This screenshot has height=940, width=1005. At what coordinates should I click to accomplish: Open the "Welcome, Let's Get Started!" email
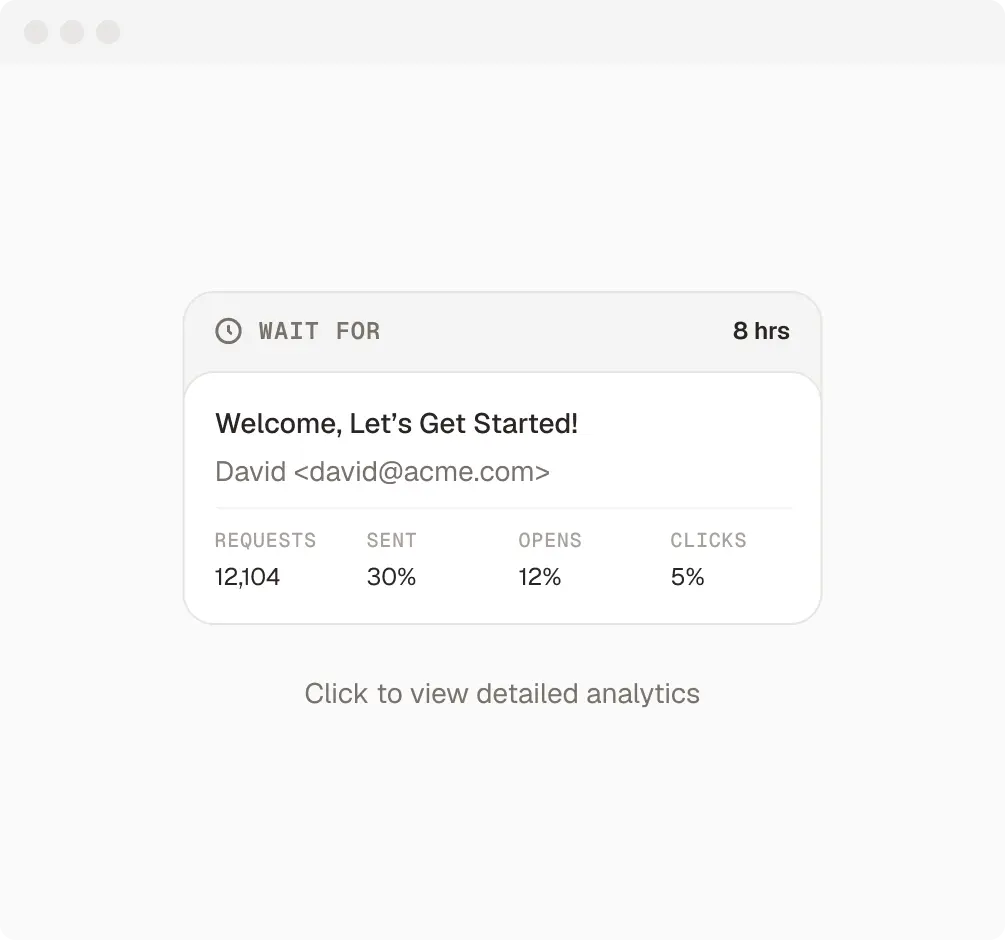[x=396, y=424]
